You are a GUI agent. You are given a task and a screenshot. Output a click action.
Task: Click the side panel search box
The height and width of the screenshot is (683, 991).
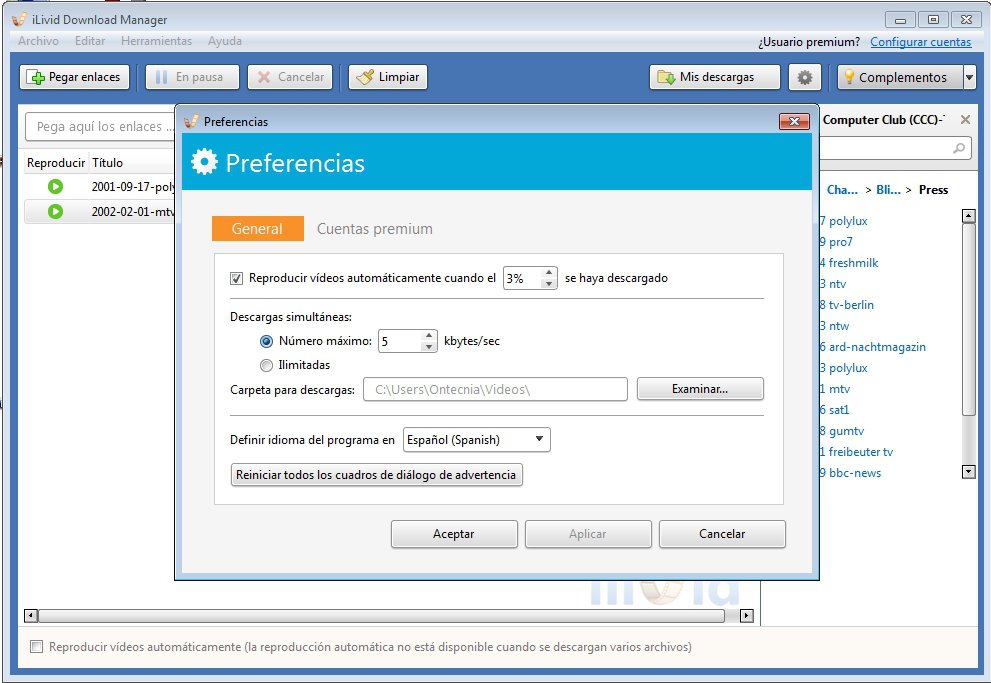(896, 148)
